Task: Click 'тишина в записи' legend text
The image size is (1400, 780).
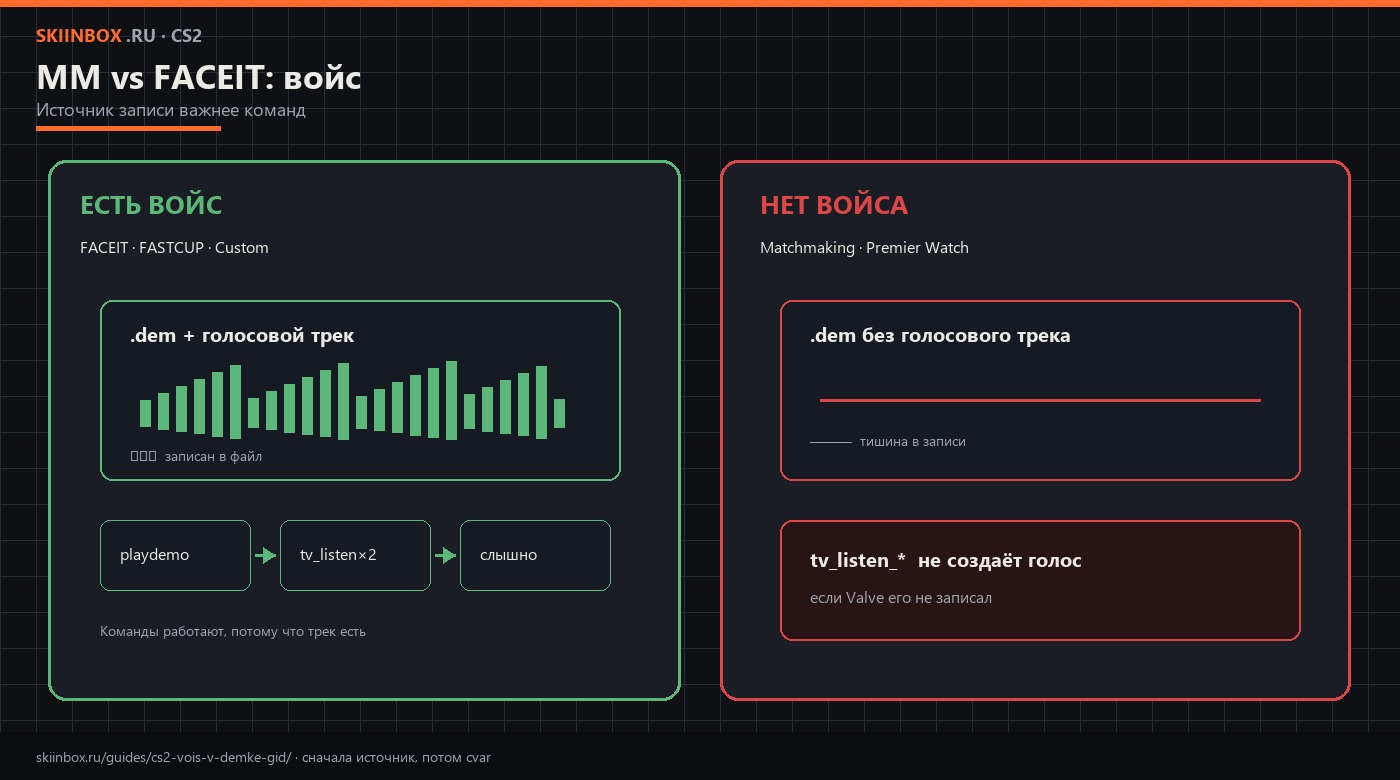Action: click(x=913, y=441)
